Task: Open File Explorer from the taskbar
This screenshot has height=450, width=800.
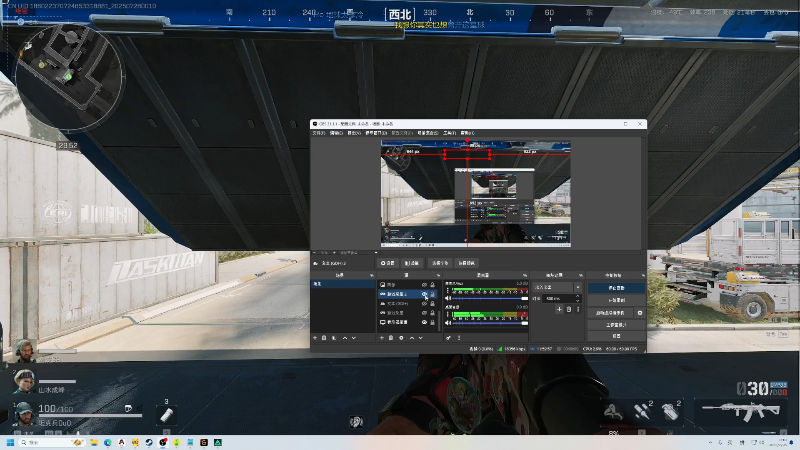Action: 94,442
